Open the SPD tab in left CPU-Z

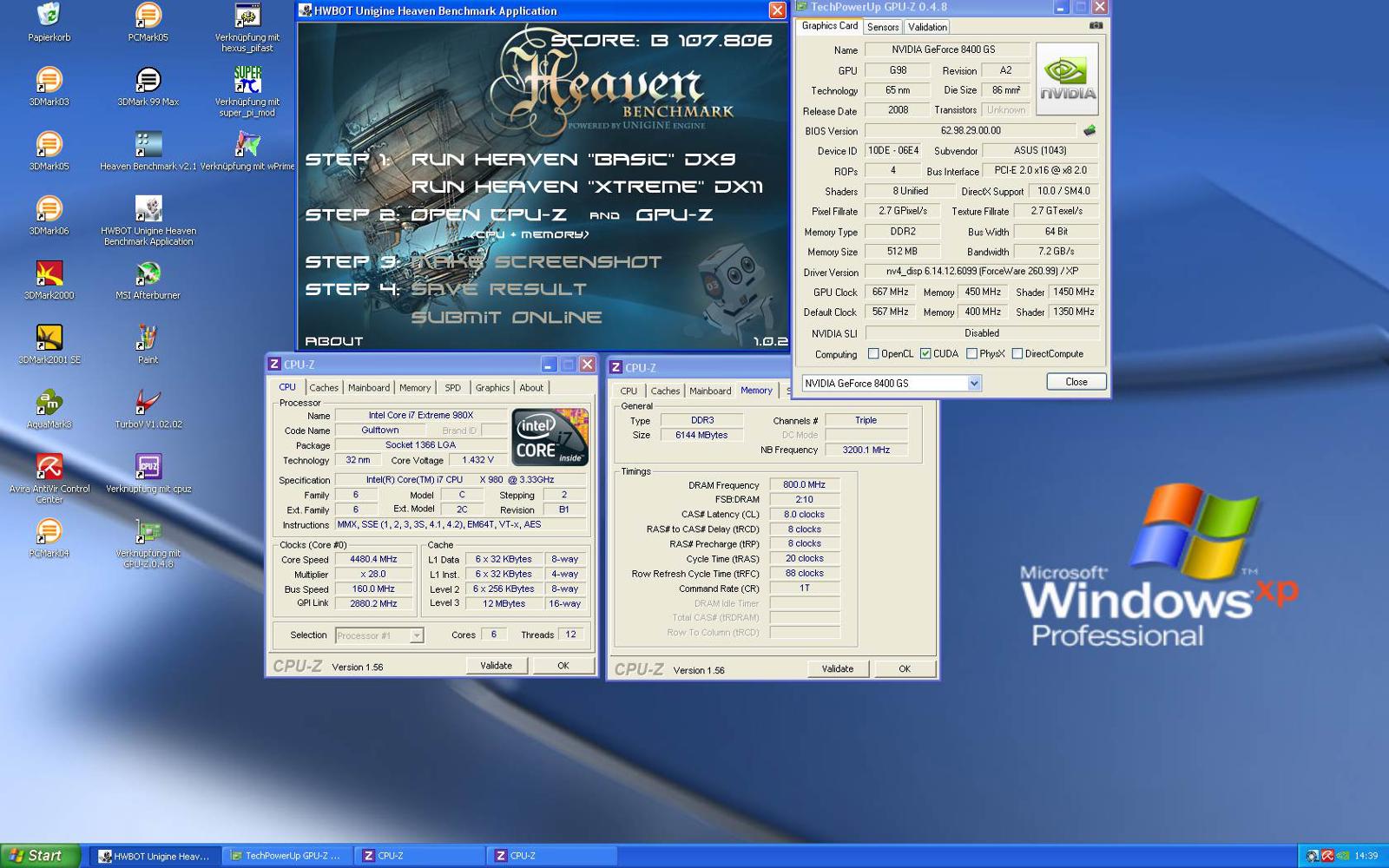[x=453, y=388]
